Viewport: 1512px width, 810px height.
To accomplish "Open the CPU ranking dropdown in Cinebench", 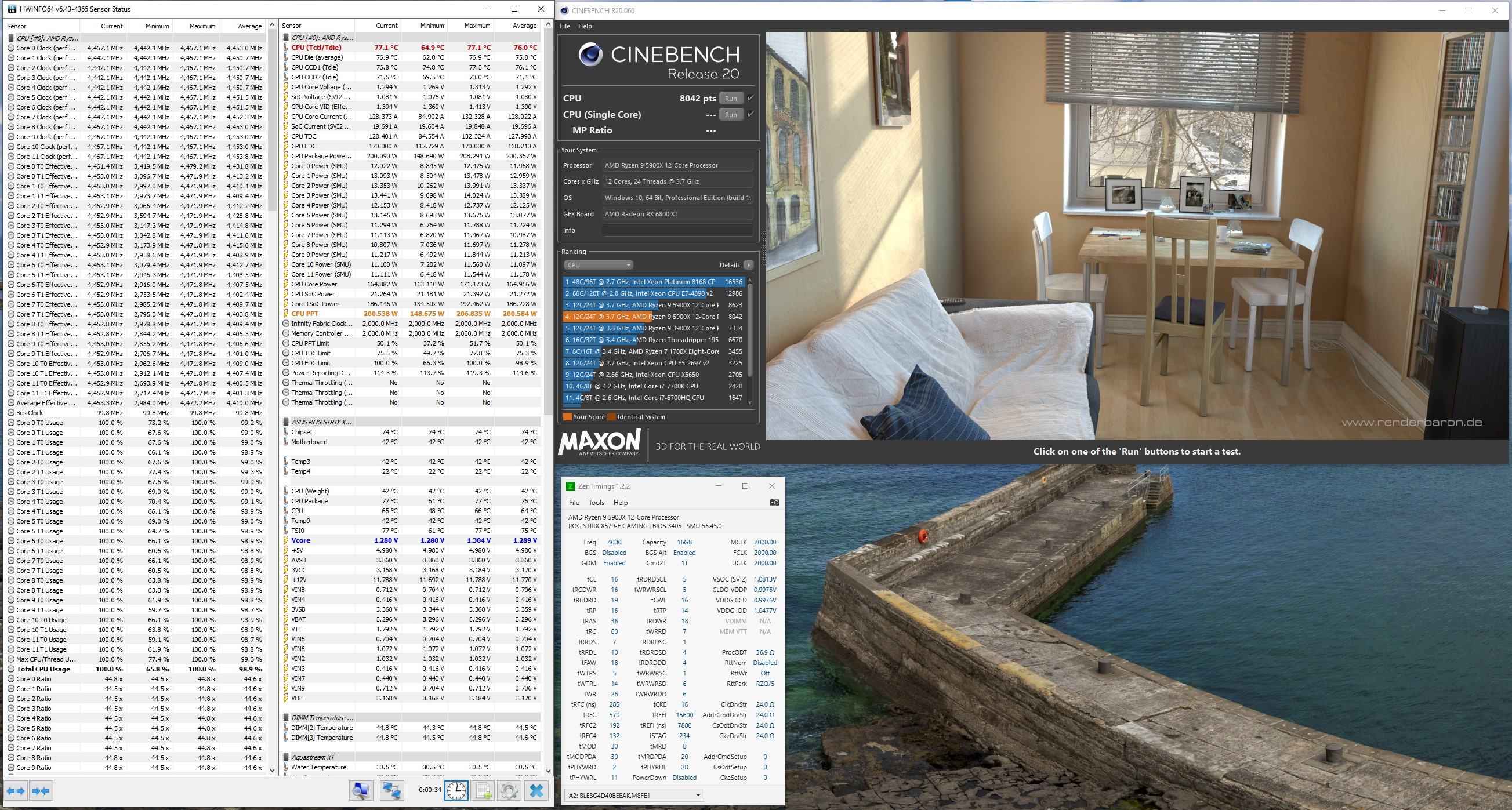I will point(597,265).
